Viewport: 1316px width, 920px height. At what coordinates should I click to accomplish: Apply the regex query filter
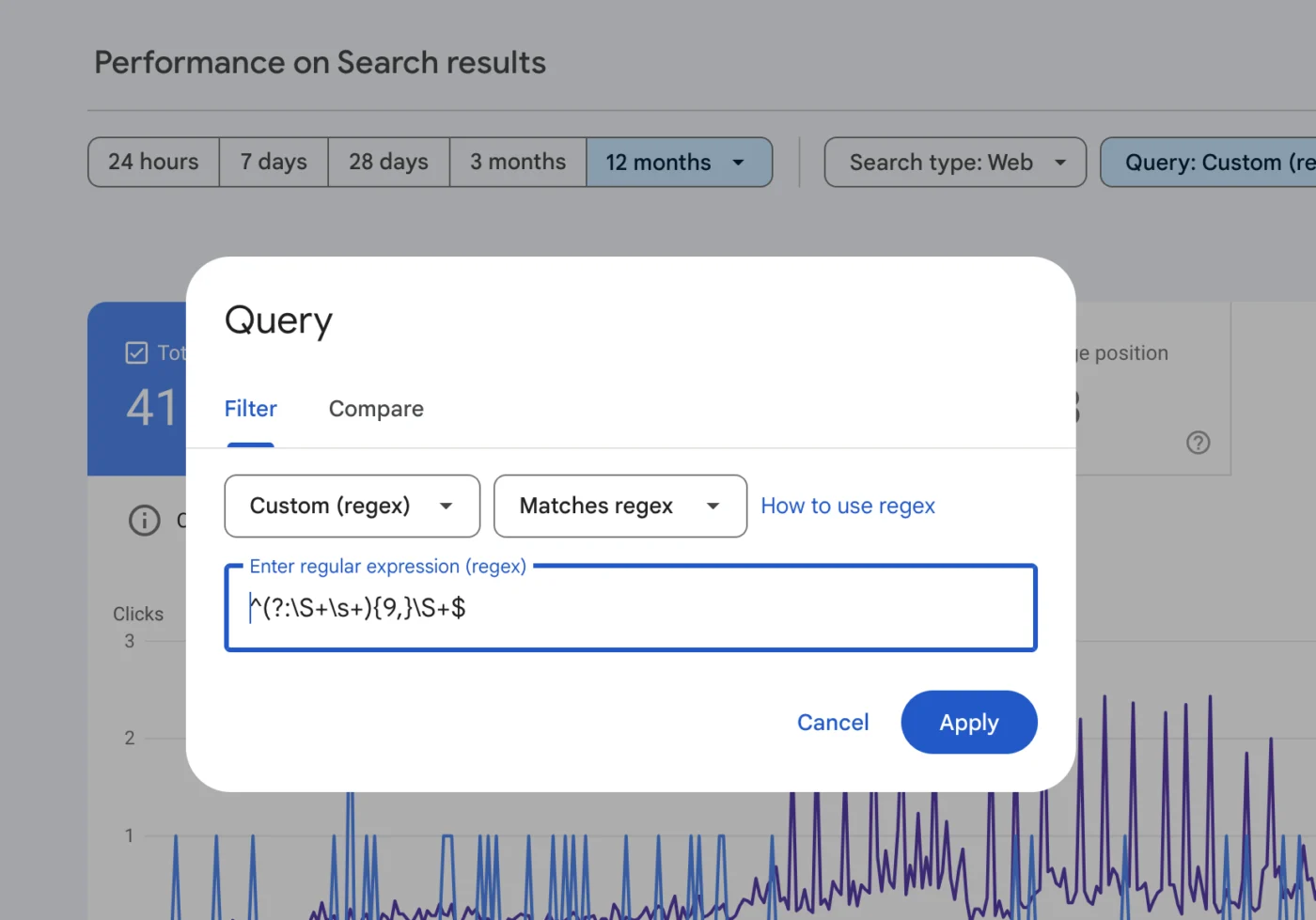coord(969,722)
